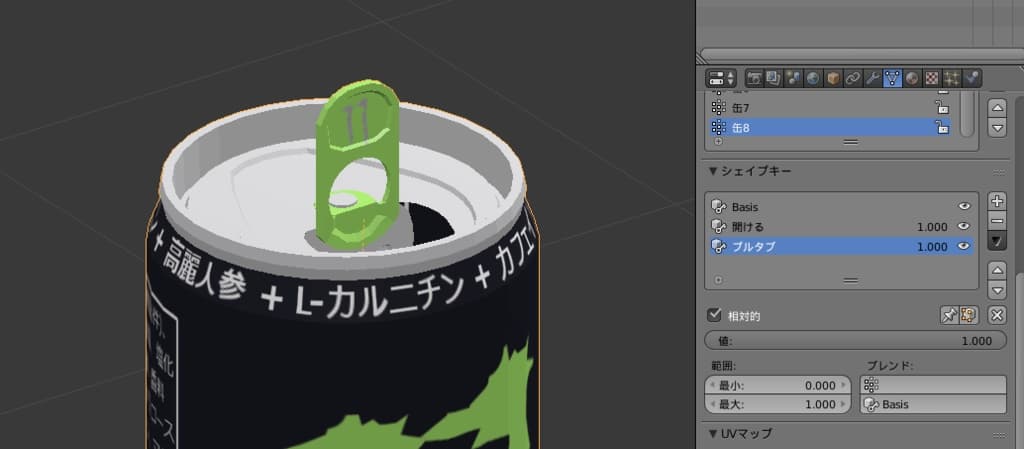
Task: Open the Material properties tab (sphere icon)
Action: click(x=912, y=78)
